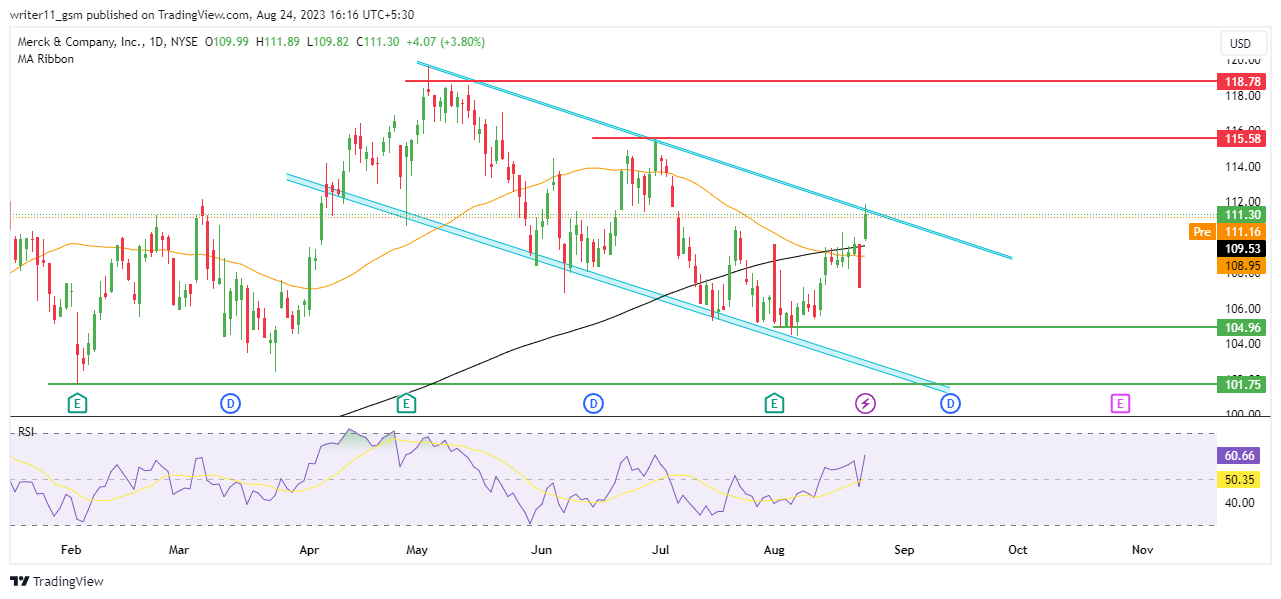Click the TradingView logo at bottom left
The height and width of the screenshot is (599, 1281).
click(x=57, y=582)
